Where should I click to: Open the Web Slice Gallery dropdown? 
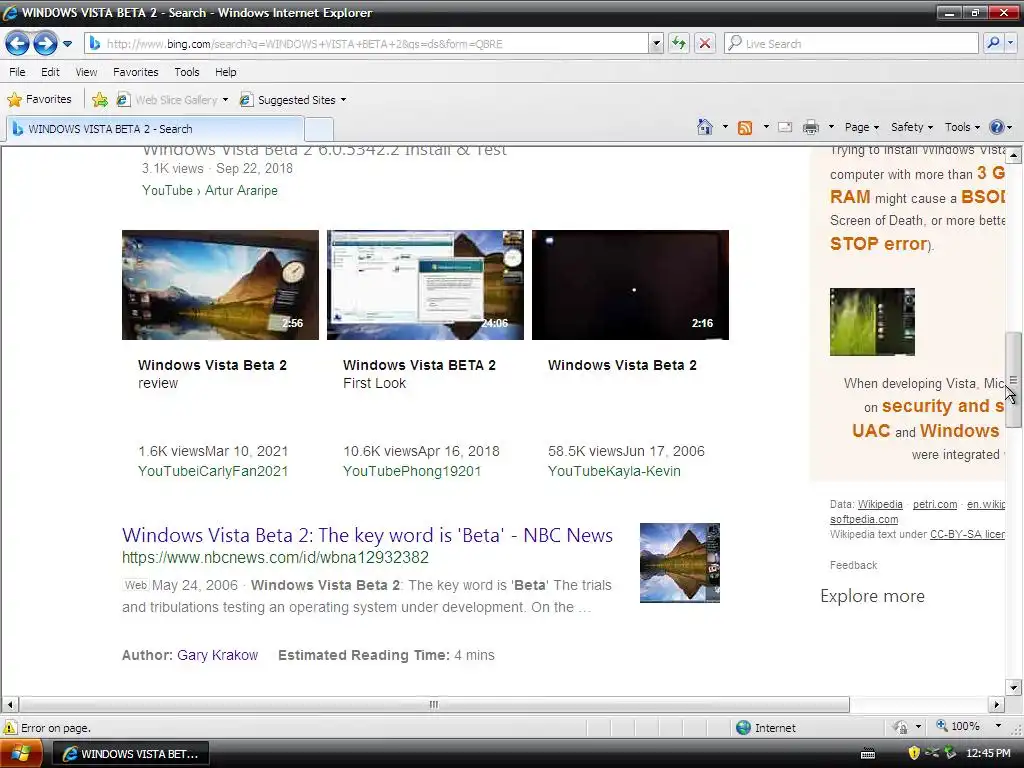(x=172, y=100)
